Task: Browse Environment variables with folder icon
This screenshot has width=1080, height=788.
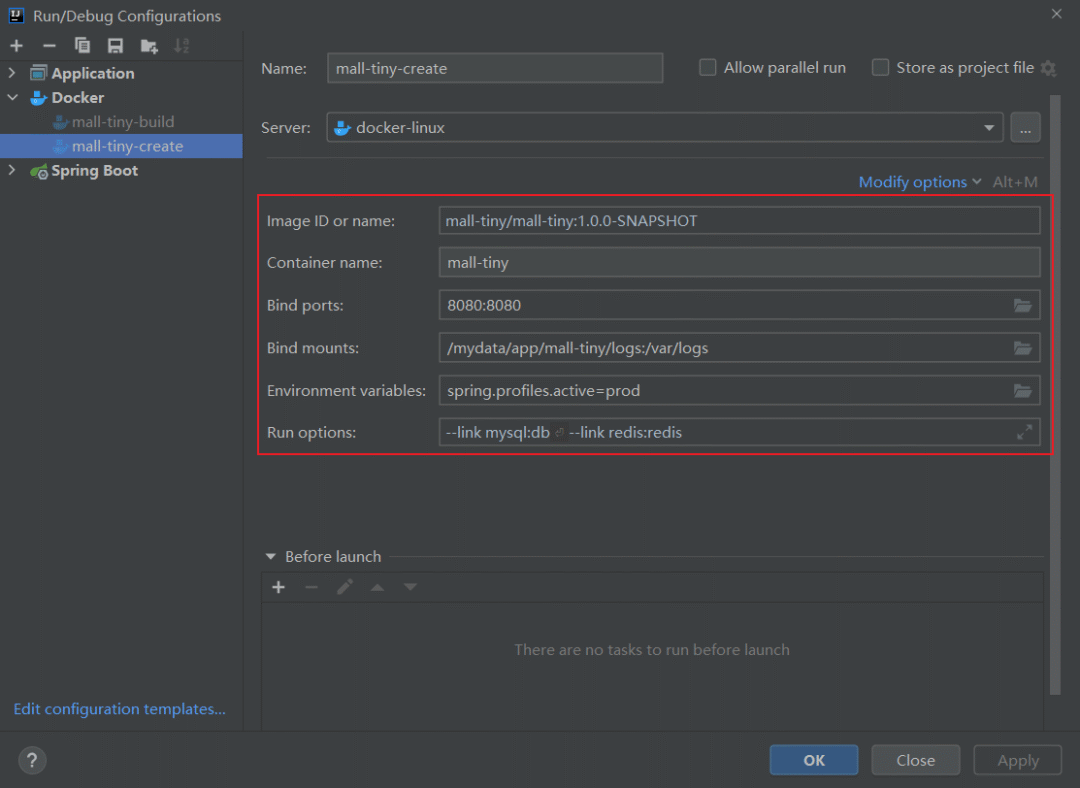Action: (1023, 391)
